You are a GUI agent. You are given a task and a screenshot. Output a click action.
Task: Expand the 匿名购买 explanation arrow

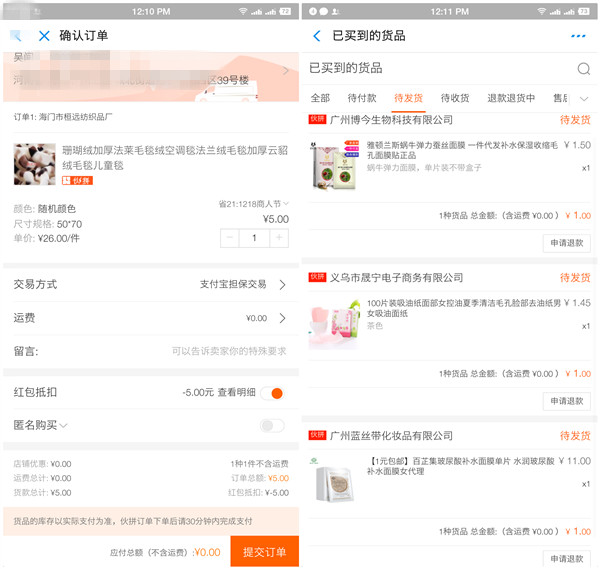(x=64, y=426)
